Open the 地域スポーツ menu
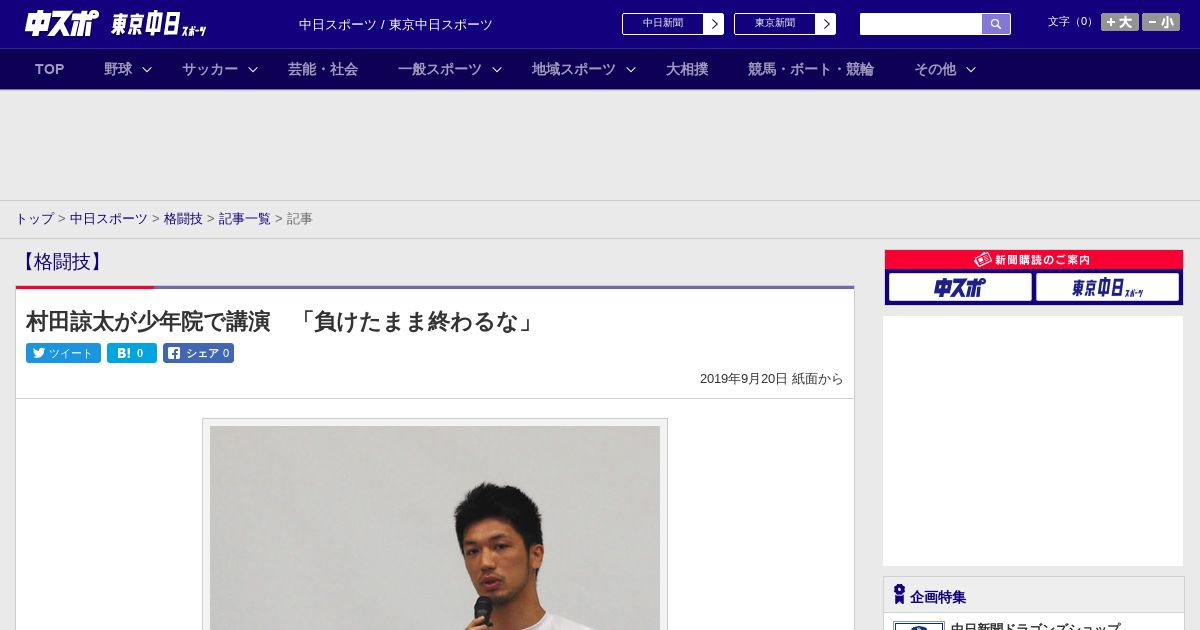Screen dimensions: 1200x630 point(574,69)
